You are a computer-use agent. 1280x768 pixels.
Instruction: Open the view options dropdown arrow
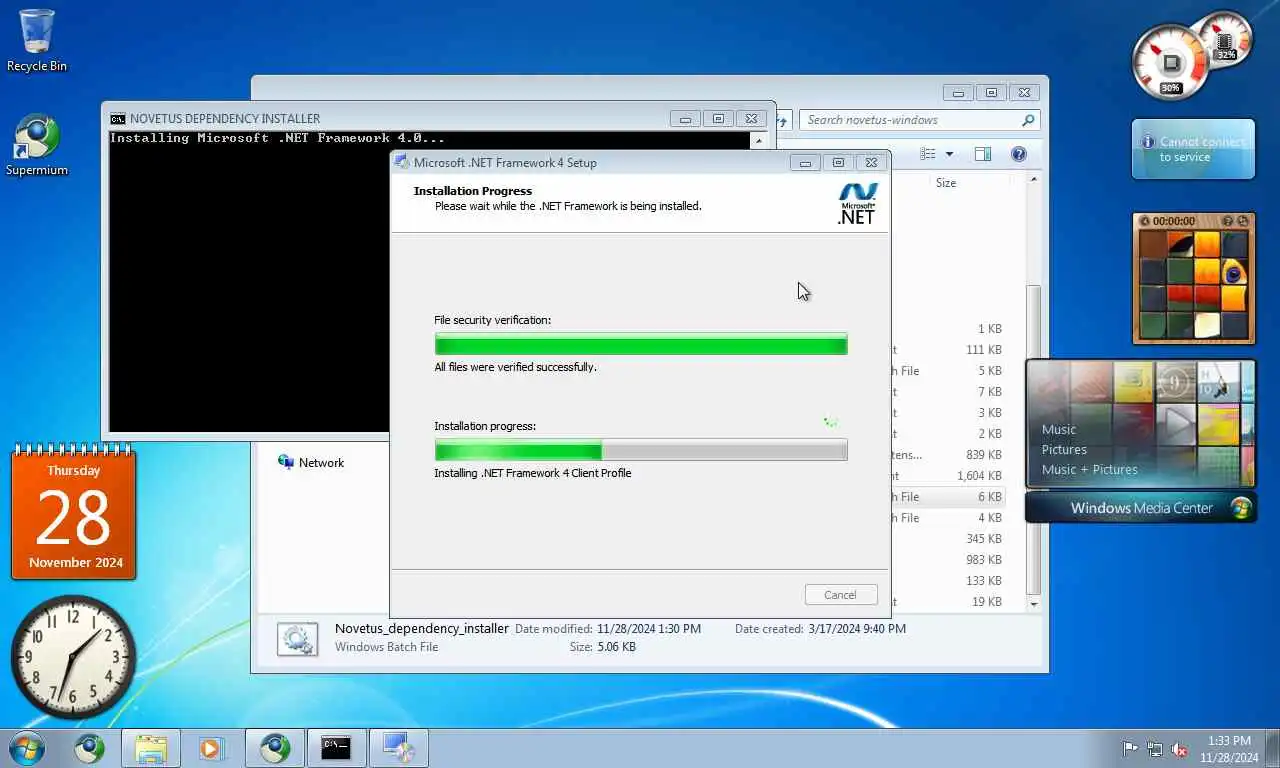tap(949, 154)
